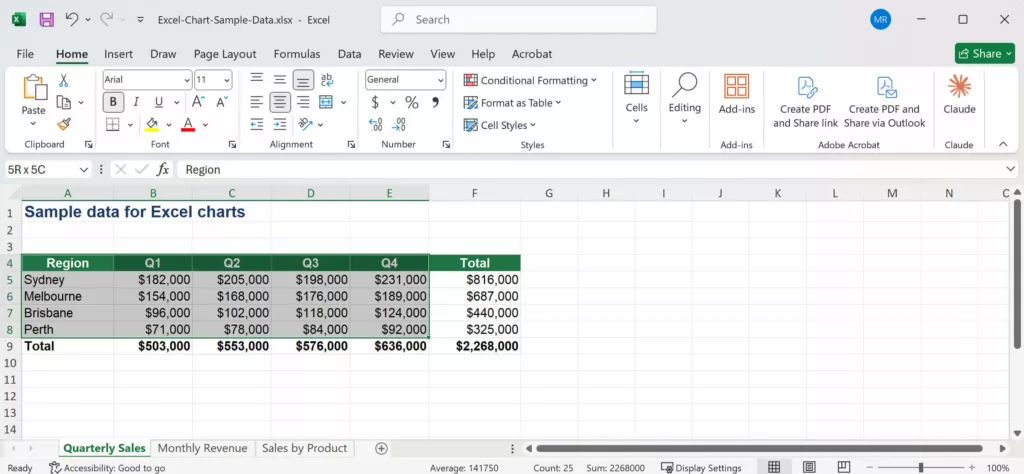Toggle Align Right
The image size is (1024, 474).
point(303,102)
